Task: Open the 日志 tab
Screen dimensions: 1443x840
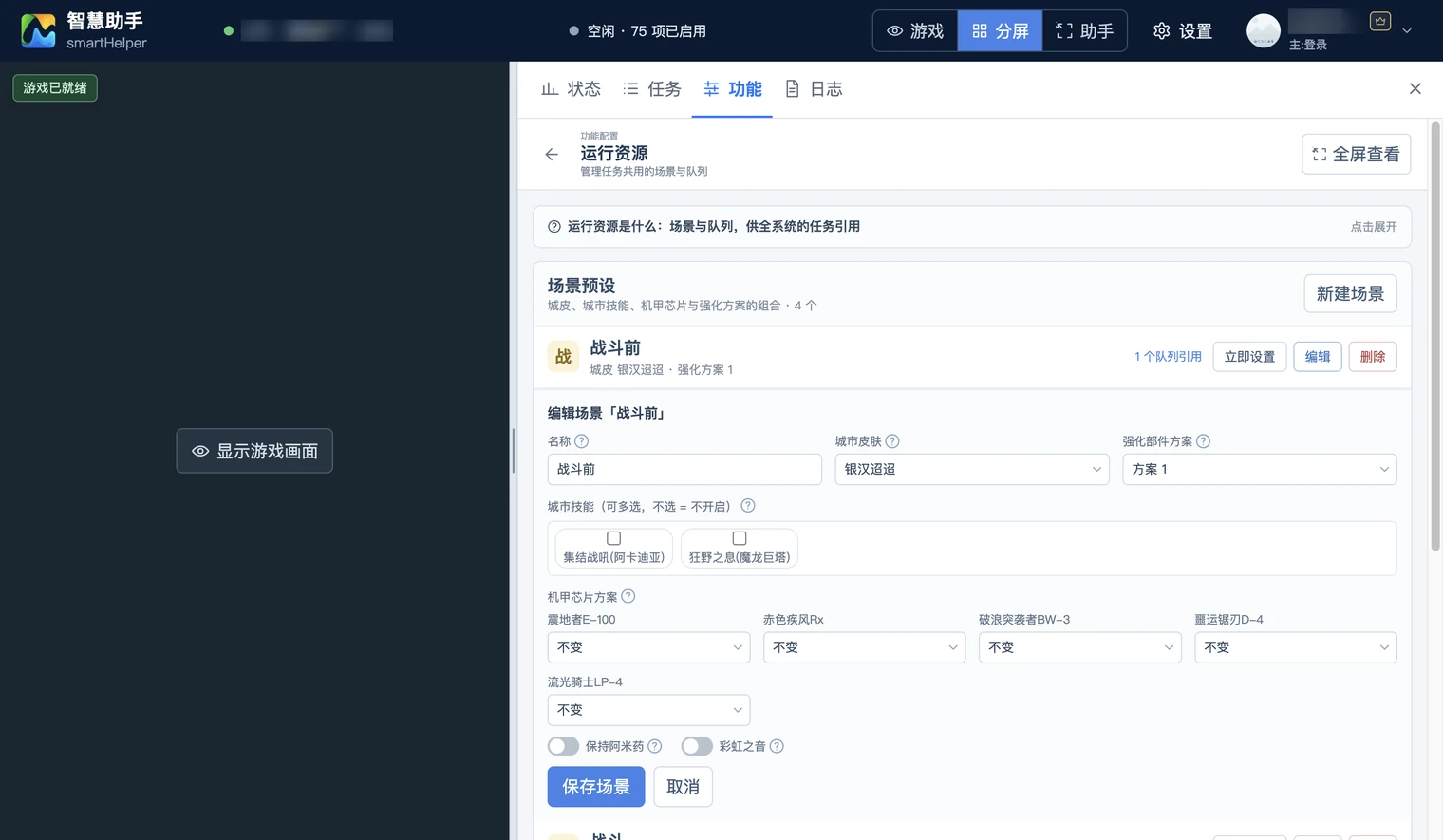Action: (x=814, y=89)
